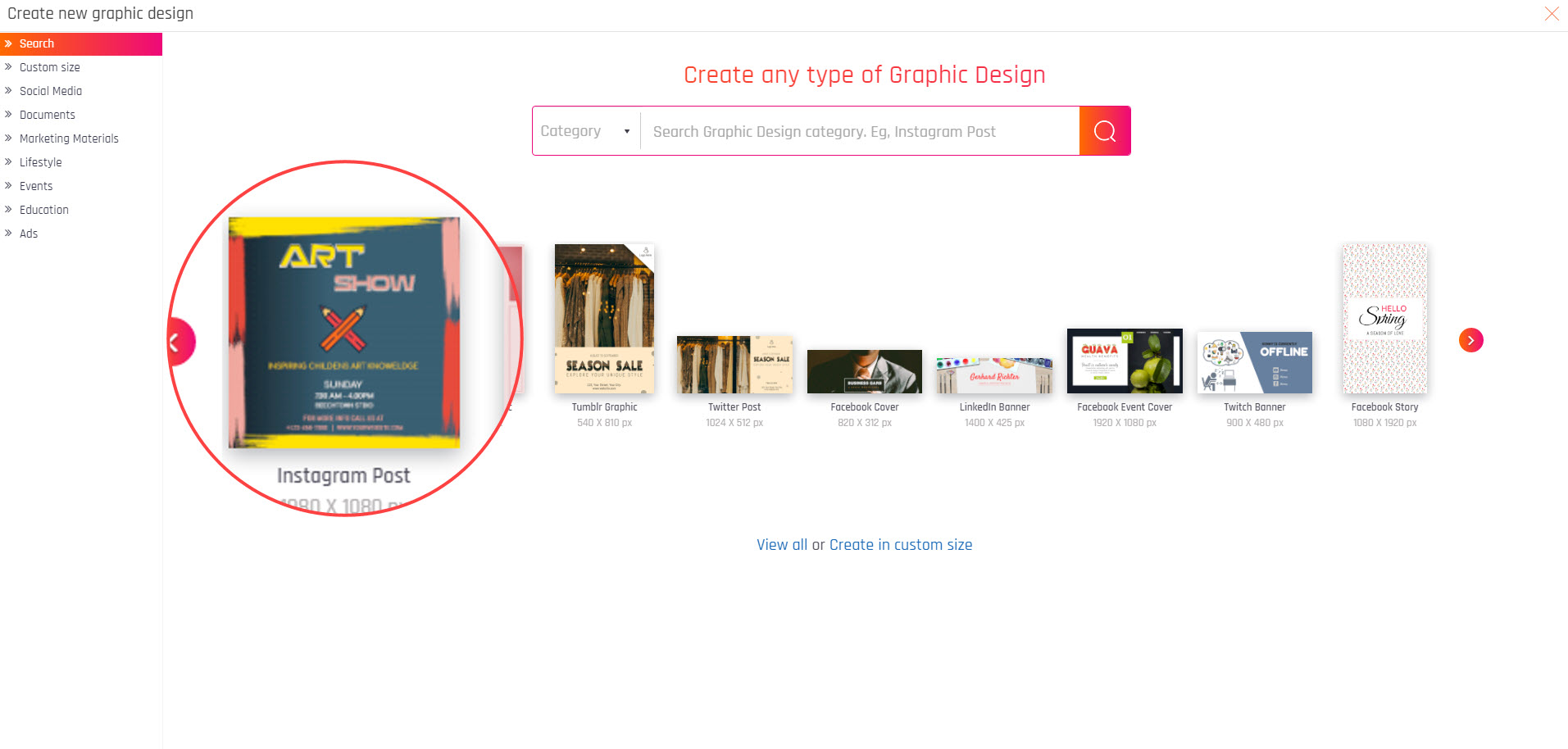Click the Twitter Post label
The height and width of the screenshot is (749, 1568).
pyautogui.click(x=734, y=407)
